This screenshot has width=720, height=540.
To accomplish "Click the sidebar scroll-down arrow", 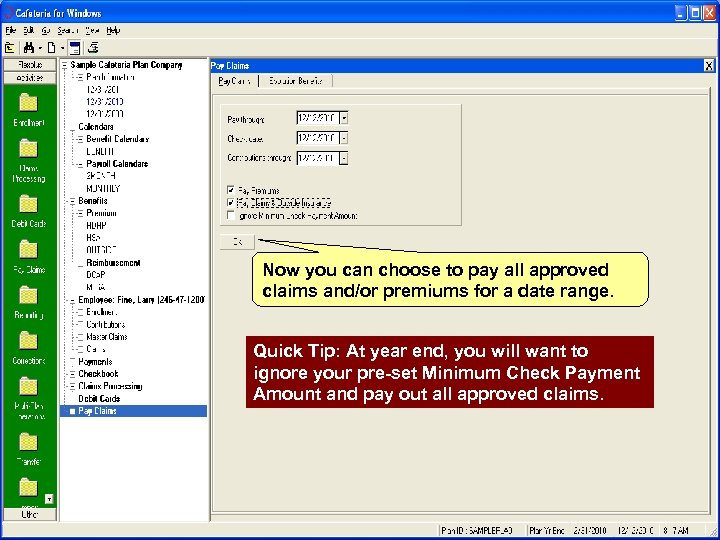I will 49,499.
